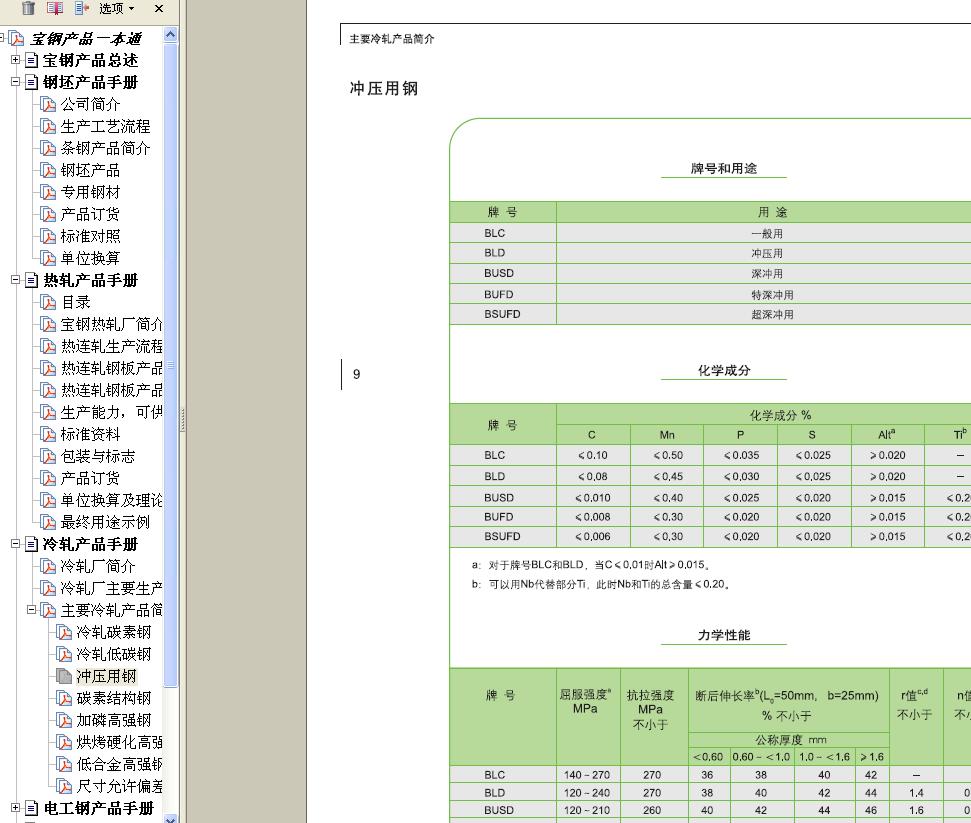Click the PDF icon beside 碳素结构钢
This screenshot has width=971, height=823.
(64, 698)
